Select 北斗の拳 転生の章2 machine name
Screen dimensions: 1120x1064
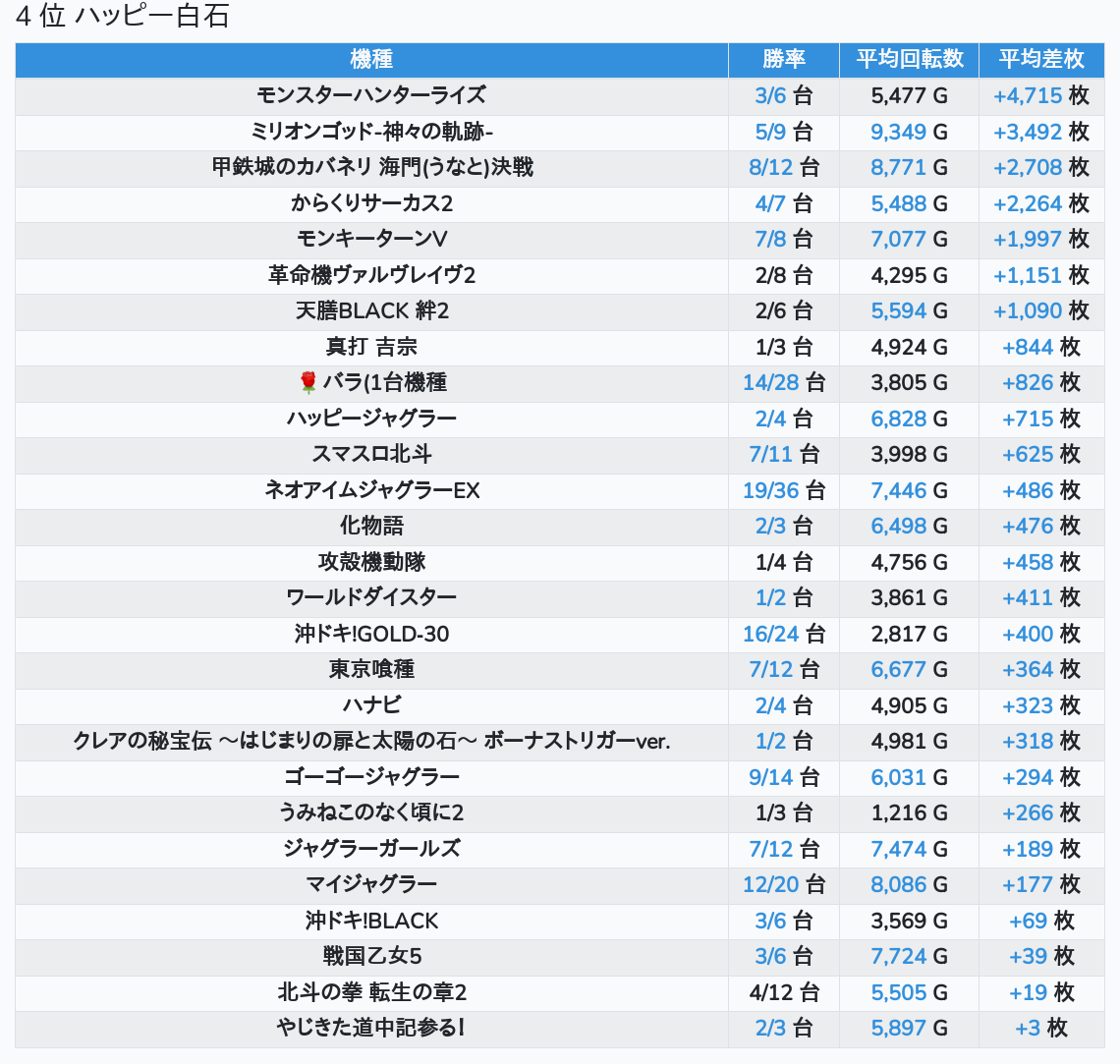pyautogui.click(x=371, y=992)
